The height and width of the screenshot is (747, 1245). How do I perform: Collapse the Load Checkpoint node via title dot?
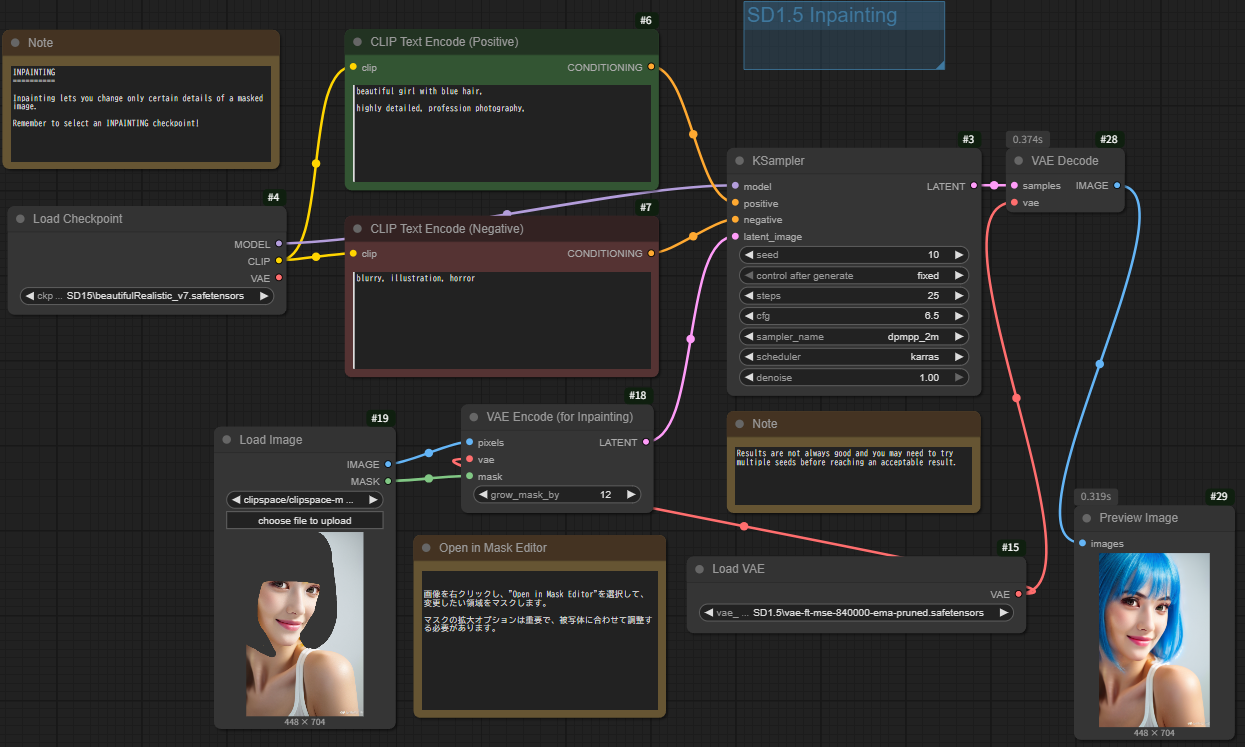tap(20, 219)
